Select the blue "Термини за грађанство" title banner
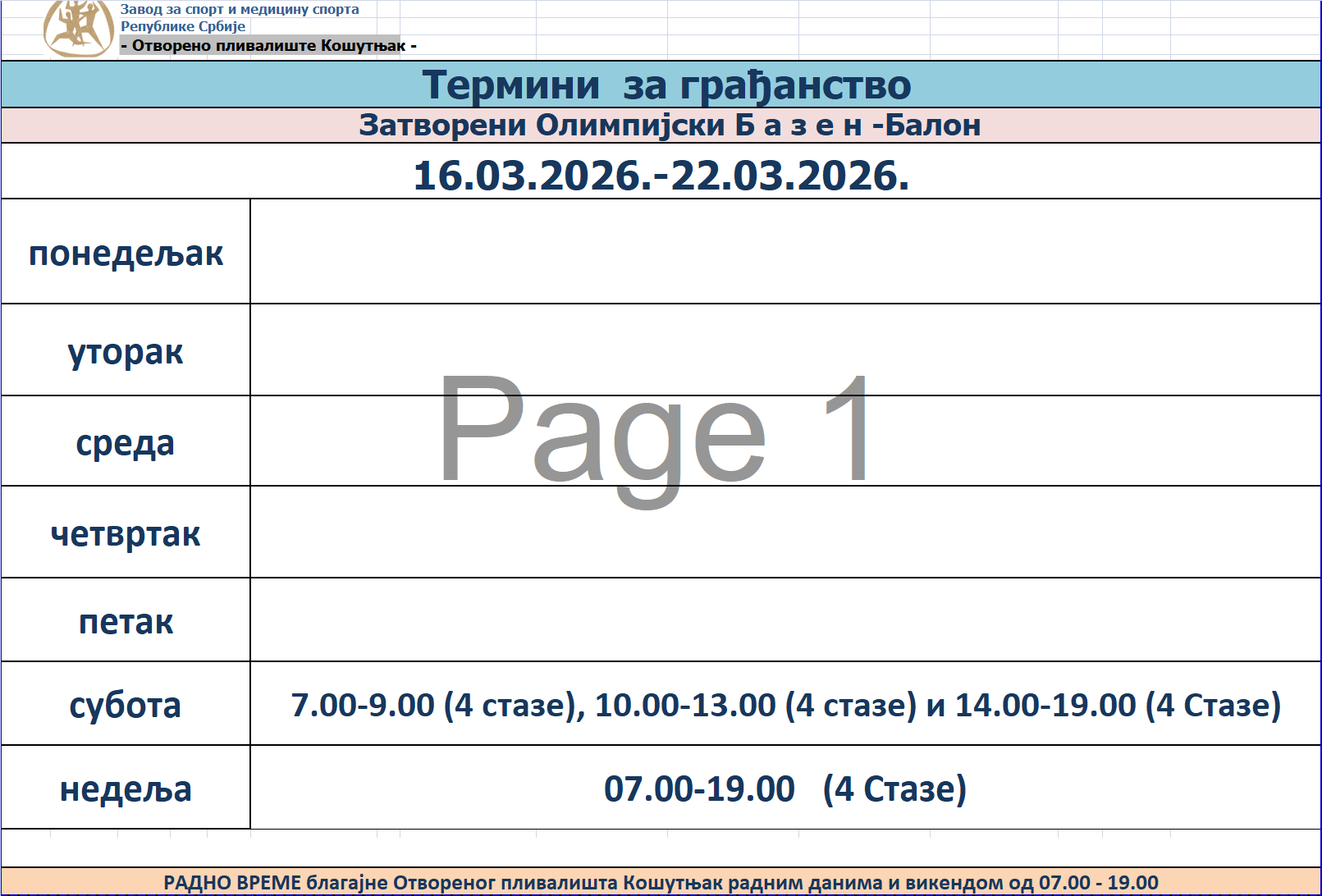 pyautogui.click(x=661, y=85)
